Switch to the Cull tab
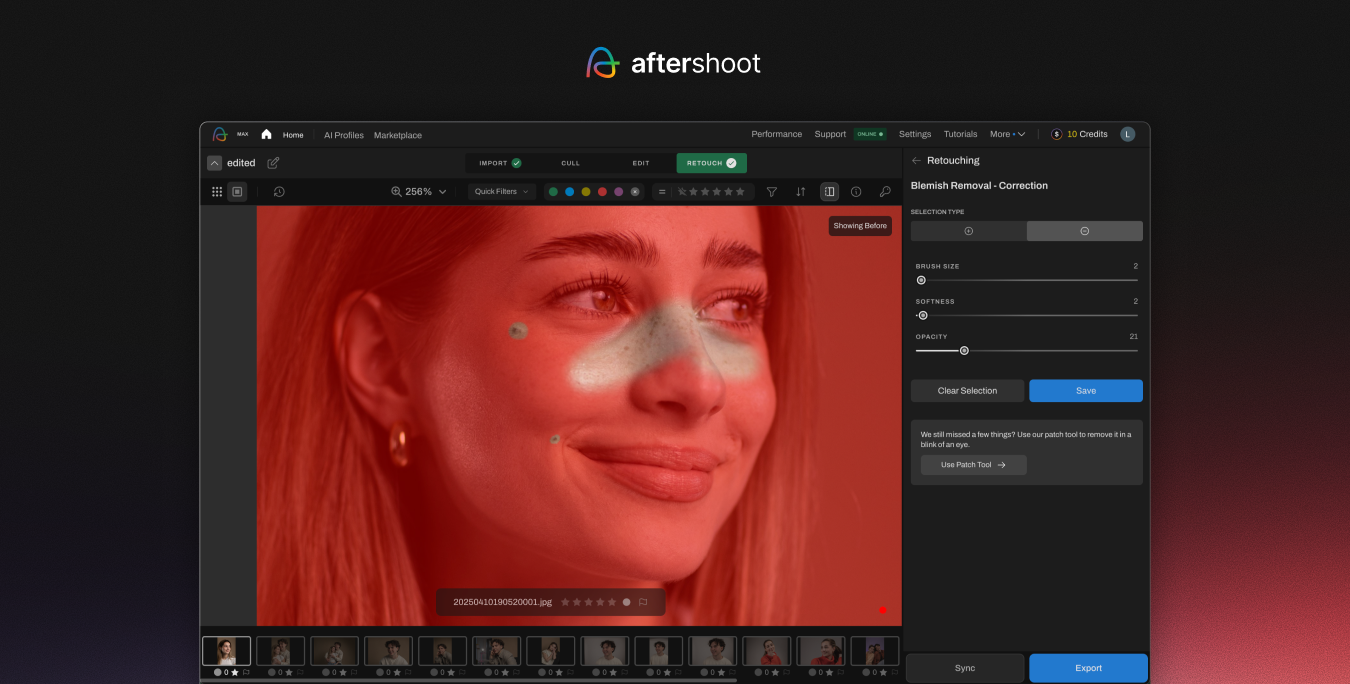The height and width of the screenshot is (684, 1350). pos(570,163)
